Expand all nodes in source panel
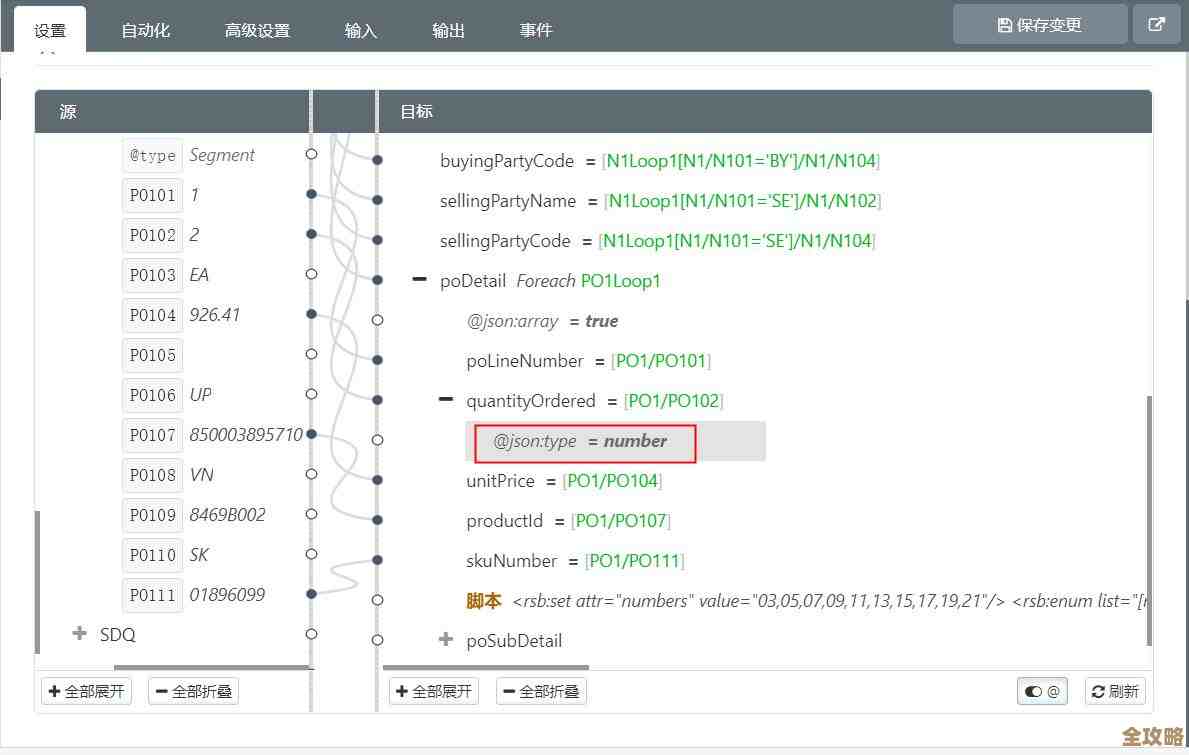1189x755 pixels. tap(87, 691)
